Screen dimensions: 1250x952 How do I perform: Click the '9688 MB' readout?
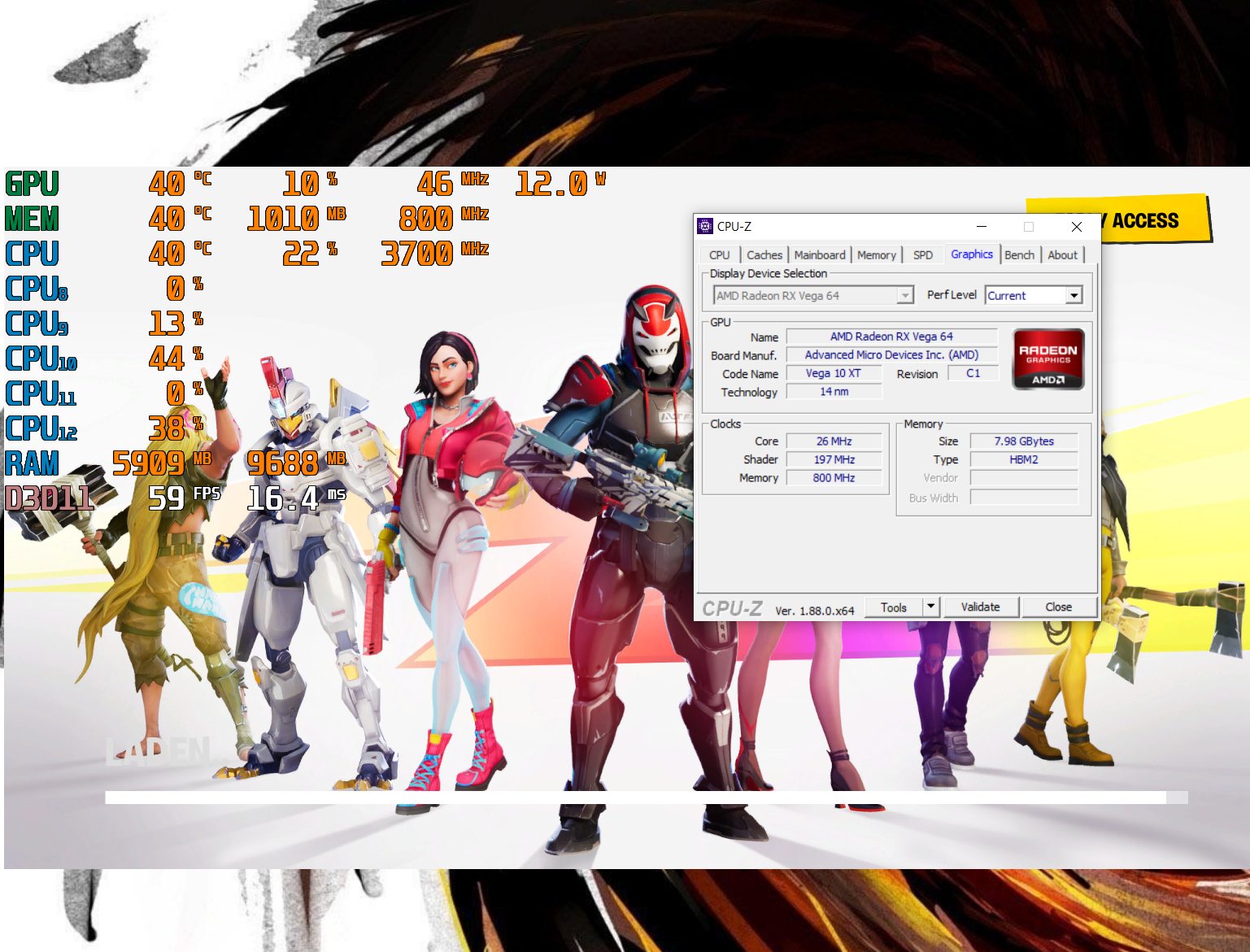pyautogui.click(x=297, y=463)
